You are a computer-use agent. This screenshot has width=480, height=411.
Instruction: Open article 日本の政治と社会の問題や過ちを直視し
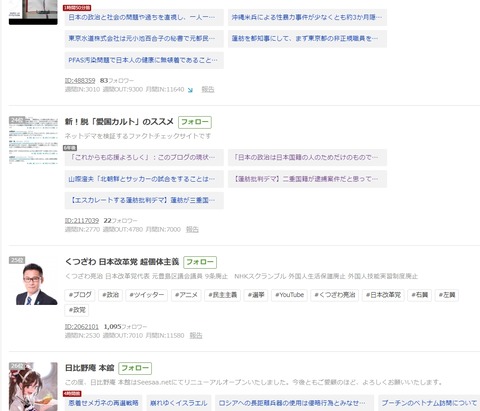tap(144, 17)
